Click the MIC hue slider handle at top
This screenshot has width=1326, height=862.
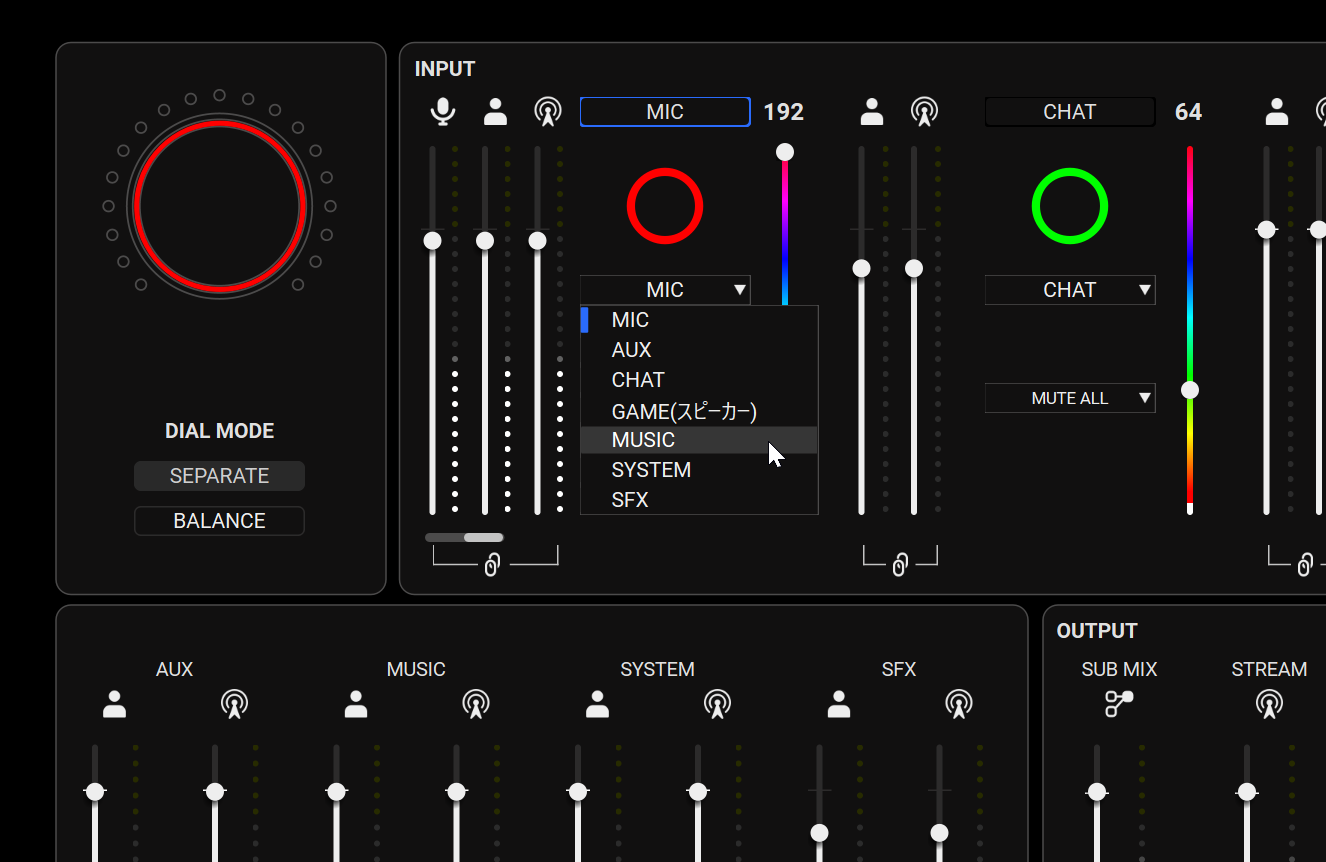pos(785,152)
